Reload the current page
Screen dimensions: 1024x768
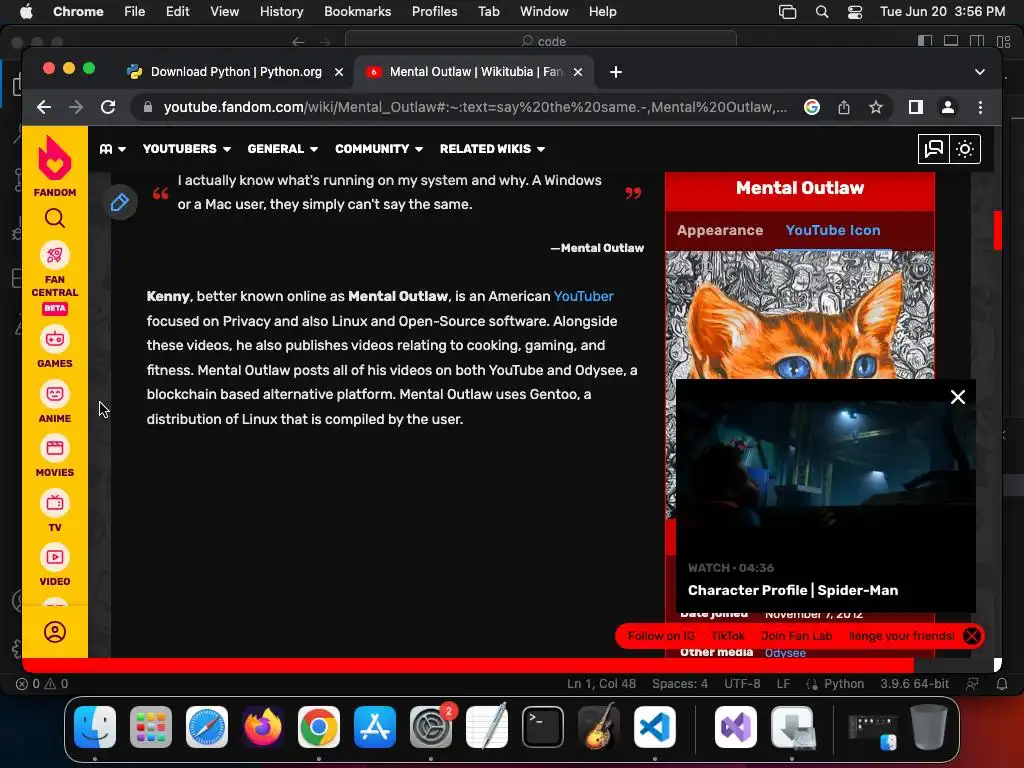click(x=108, y=107)
